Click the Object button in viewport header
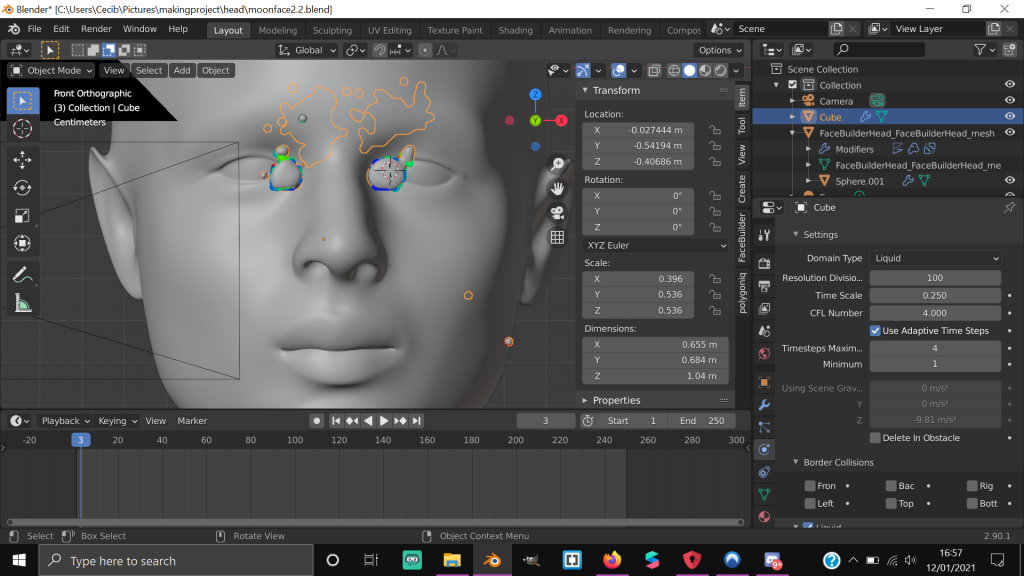This screenshot has width=1024, height=576. tap(216, 71)
